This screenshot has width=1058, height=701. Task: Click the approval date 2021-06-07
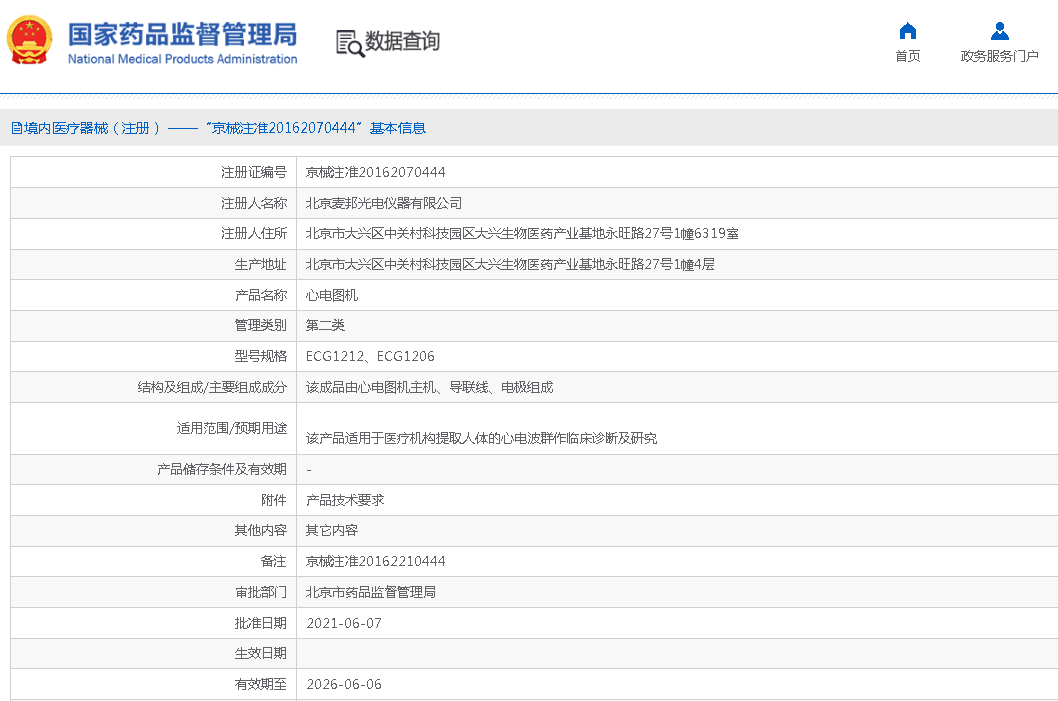[344, 624]
